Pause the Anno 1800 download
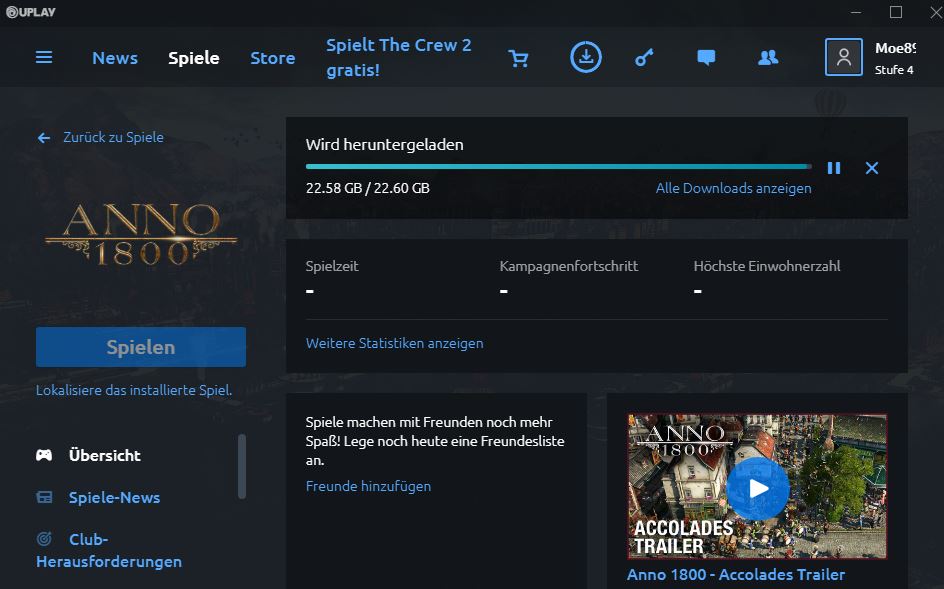The height and width of the screenshot is (589, 944). point(834,168)
